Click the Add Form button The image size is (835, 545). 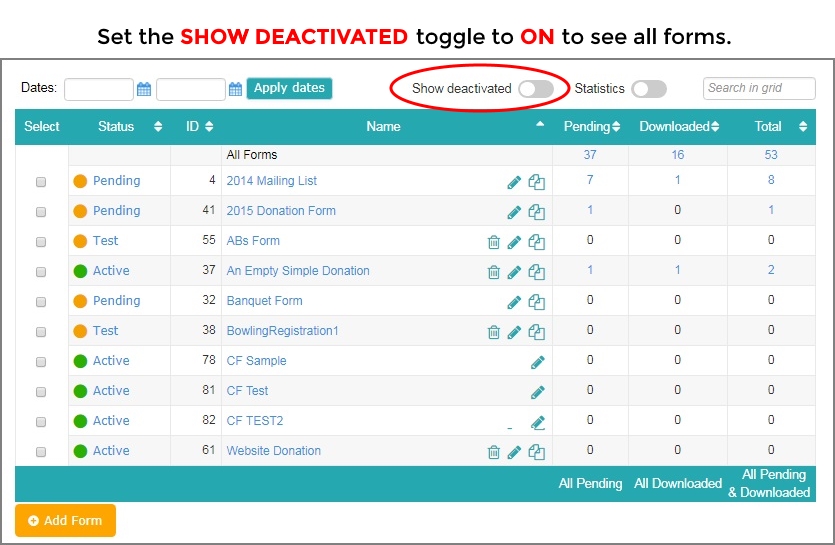(66, 520)
